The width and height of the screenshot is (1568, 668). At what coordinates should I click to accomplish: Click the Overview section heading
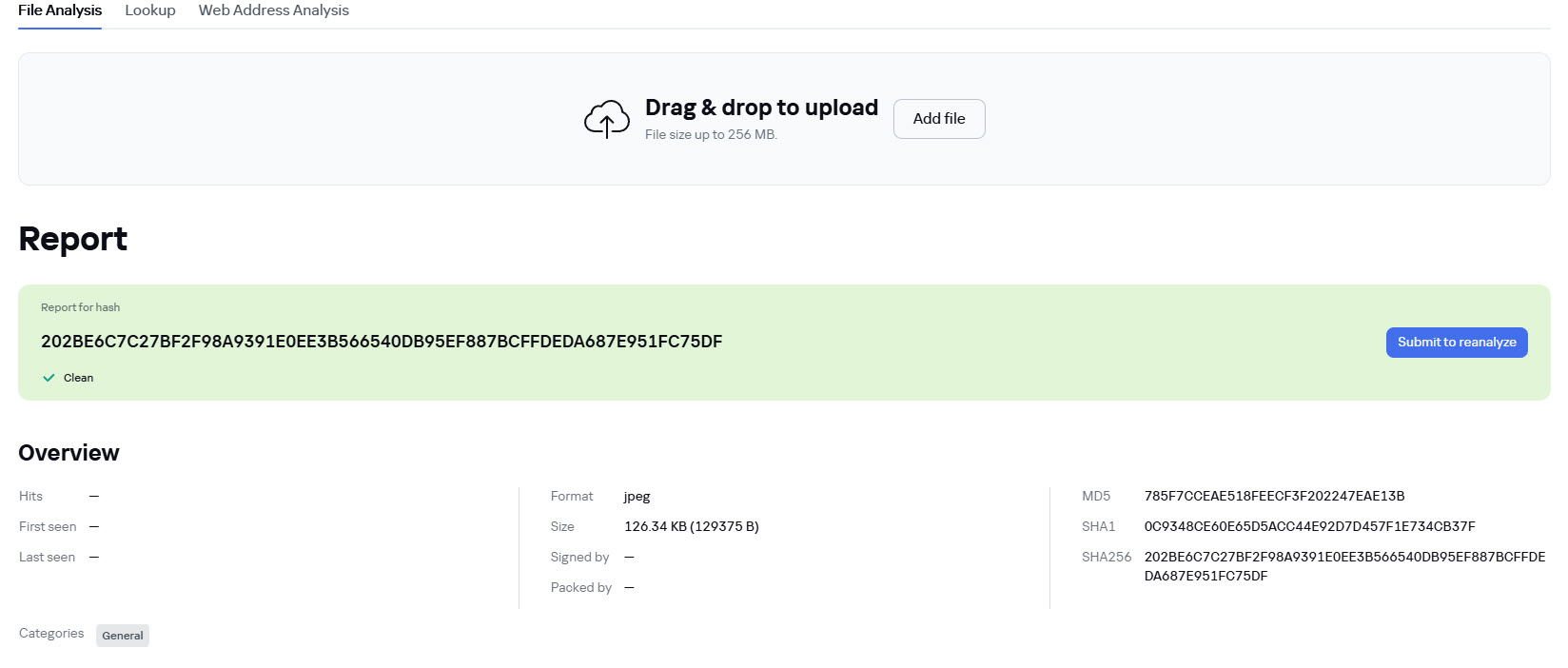(69, 453)
